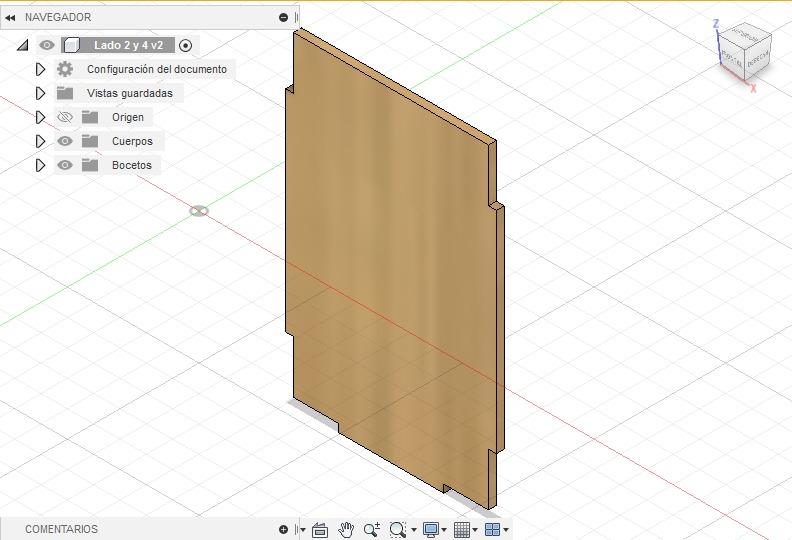
Task: Hide the Bocetos folder via eye icon
Action: click(x=65, y=165)
